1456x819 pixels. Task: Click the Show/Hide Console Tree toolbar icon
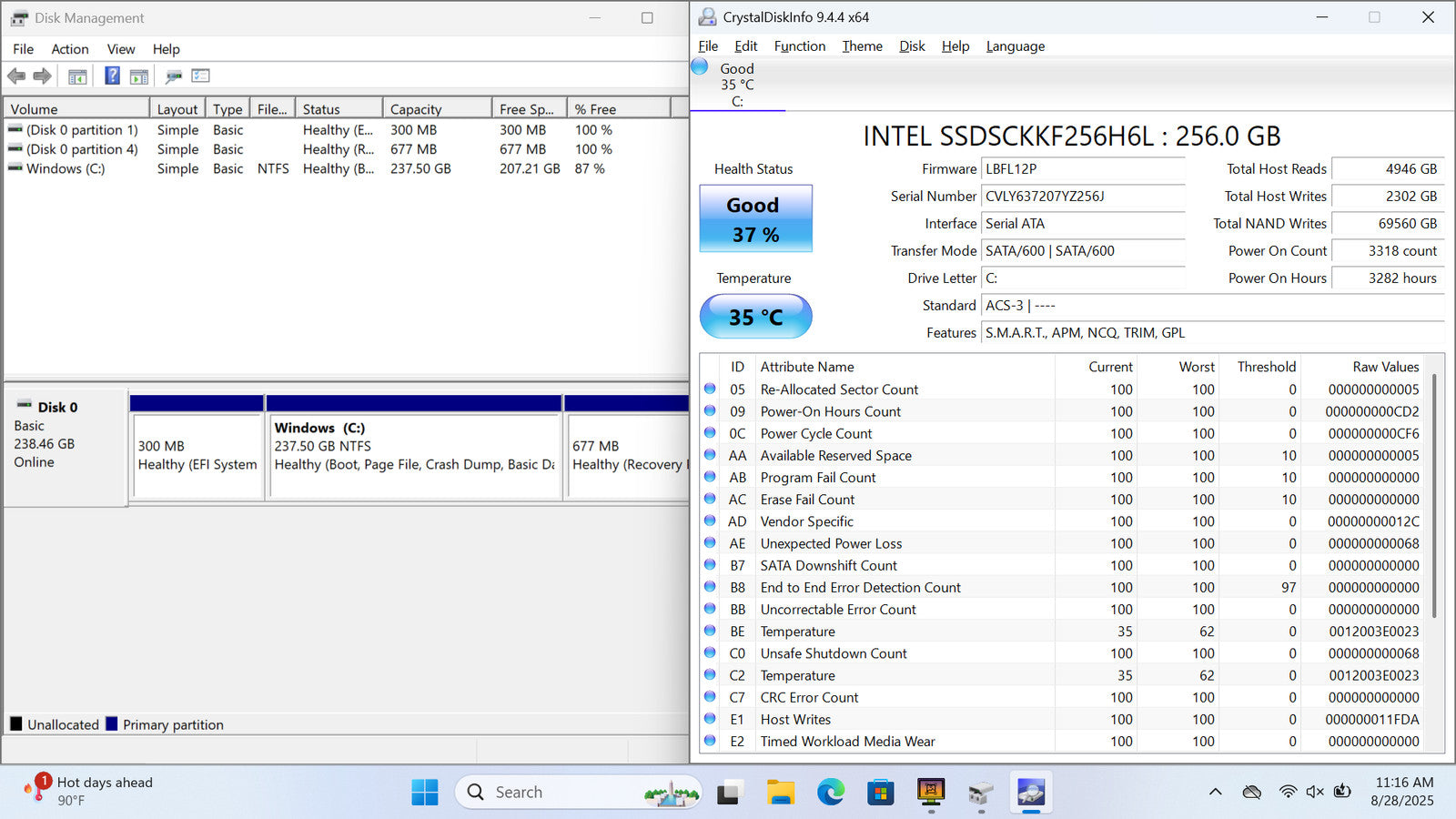pos(77,76)
